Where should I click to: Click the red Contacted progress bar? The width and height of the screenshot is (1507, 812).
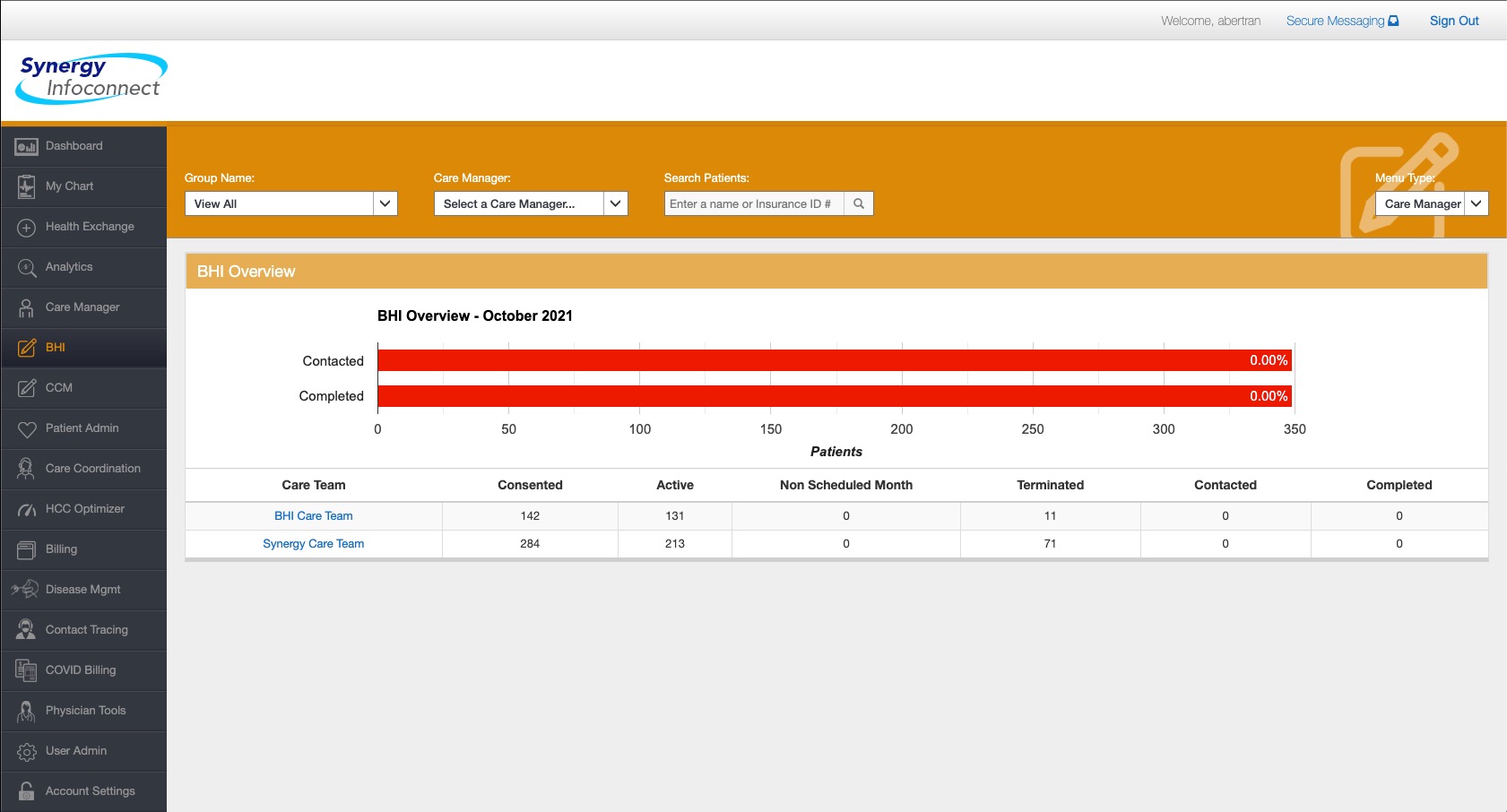point(835,360)
